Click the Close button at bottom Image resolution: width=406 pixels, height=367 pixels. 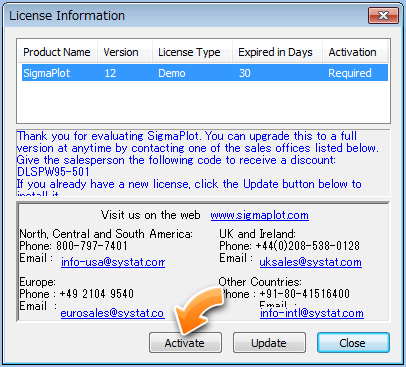(353, 343)
